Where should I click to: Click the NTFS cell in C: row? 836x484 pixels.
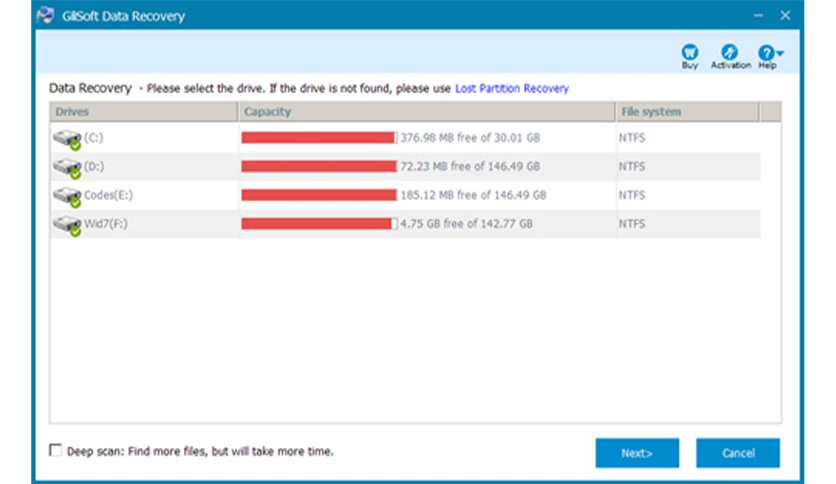pyautogui.click(x=632, y=138)
